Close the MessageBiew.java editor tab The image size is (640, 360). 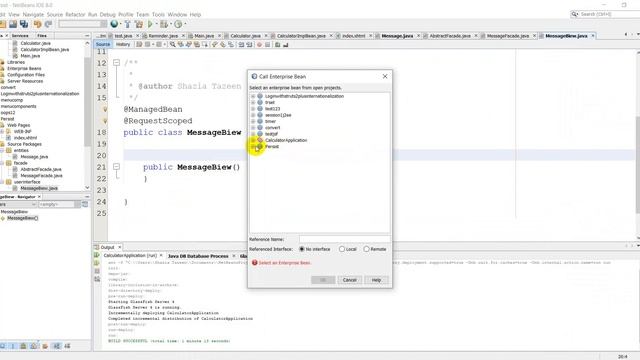(x=593, y=36)
